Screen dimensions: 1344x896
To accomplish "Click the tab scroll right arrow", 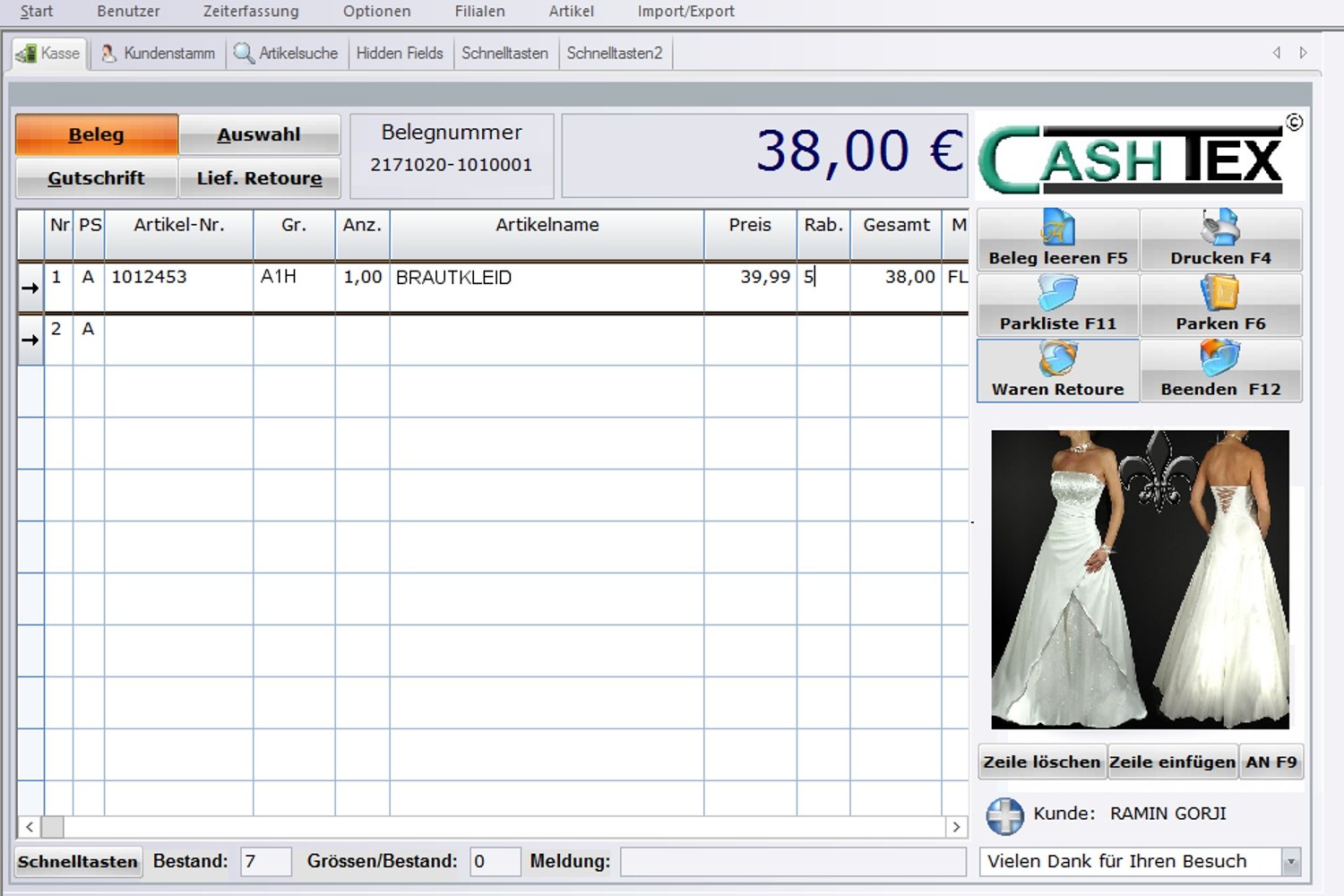I will 1304,53.
